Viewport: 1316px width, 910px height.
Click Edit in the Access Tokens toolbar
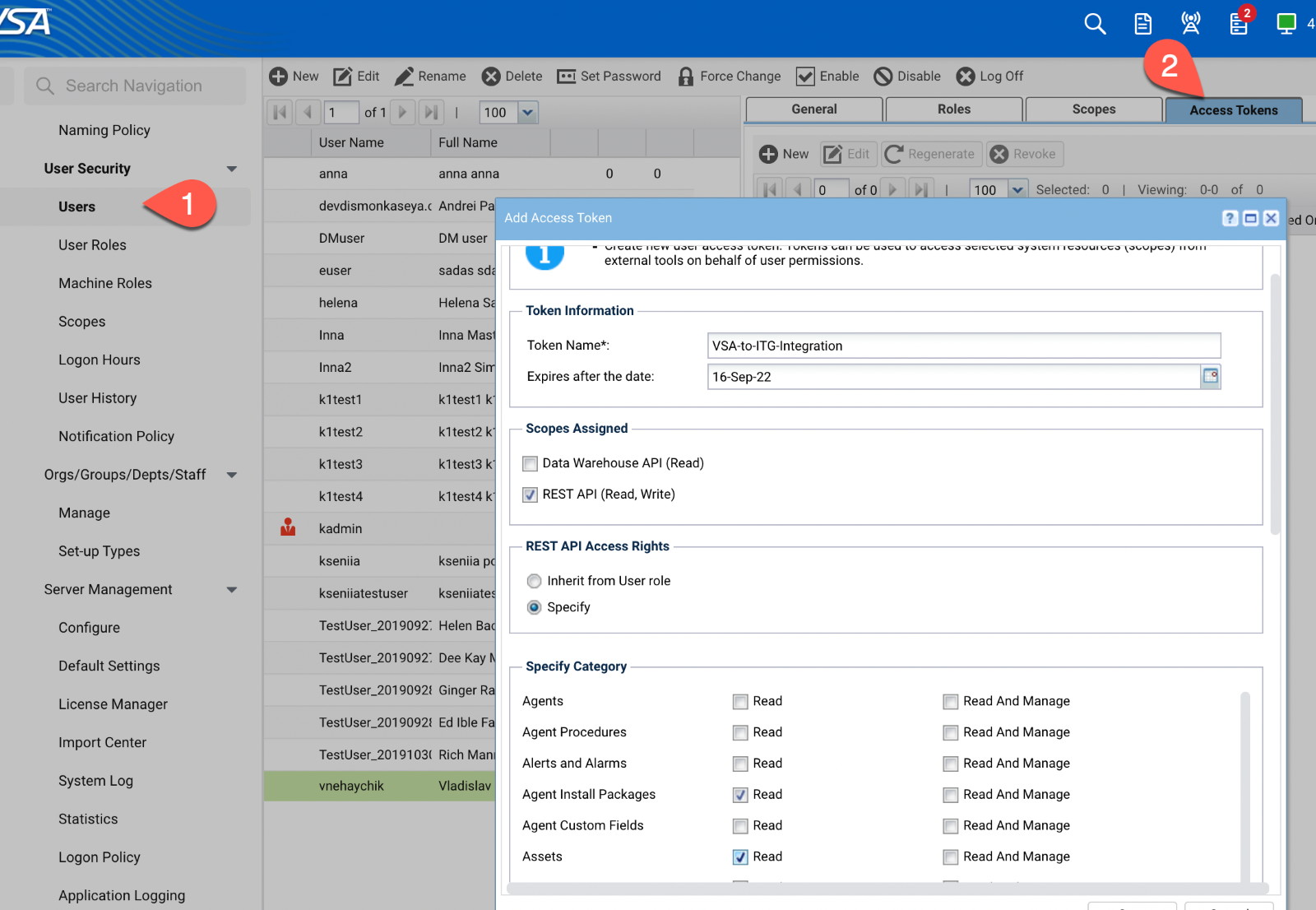pos(847,154)
